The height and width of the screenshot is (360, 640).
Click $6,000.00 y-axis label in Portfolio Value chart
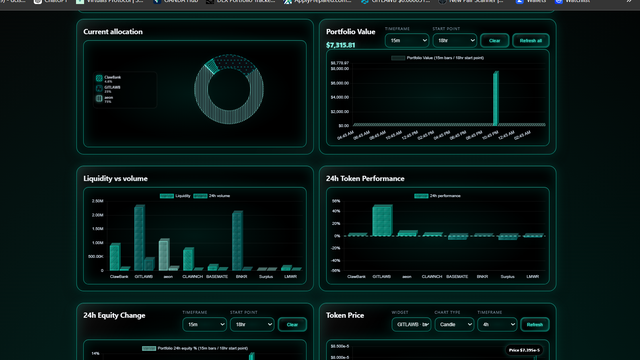340,83
